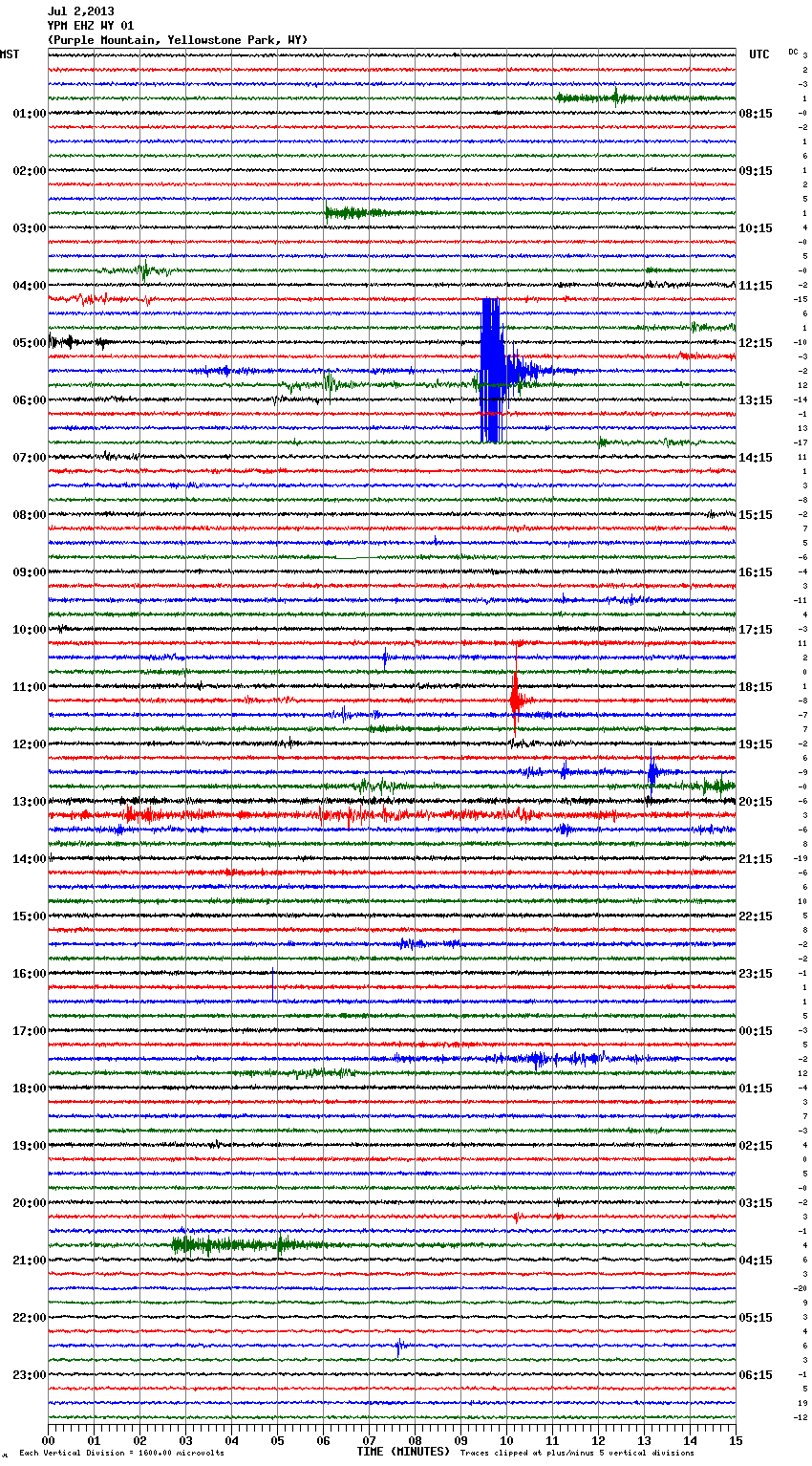Click the minute 05 tick label on the bottom axis
812x1466 pixels.
[x=277, y=1440]
